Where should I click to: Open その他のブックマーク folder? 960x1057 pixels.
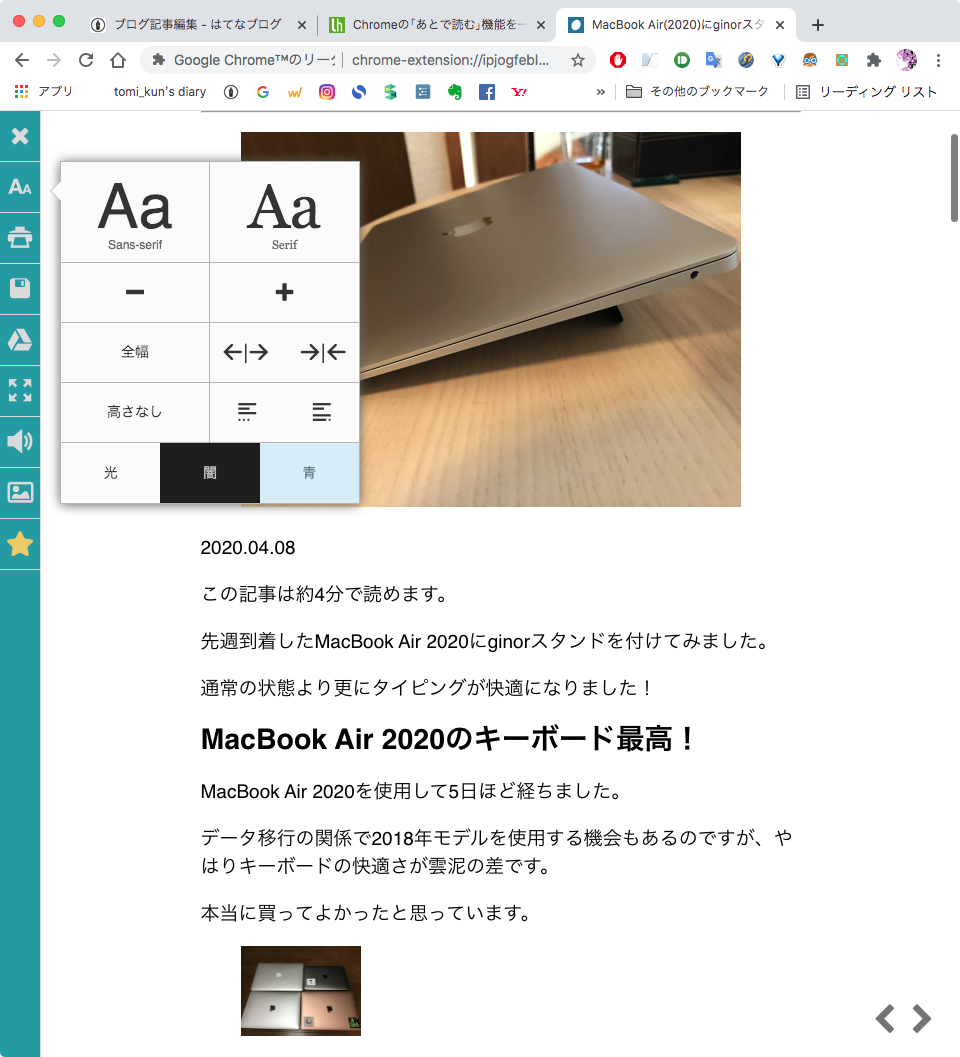click(x=712, y=91)
